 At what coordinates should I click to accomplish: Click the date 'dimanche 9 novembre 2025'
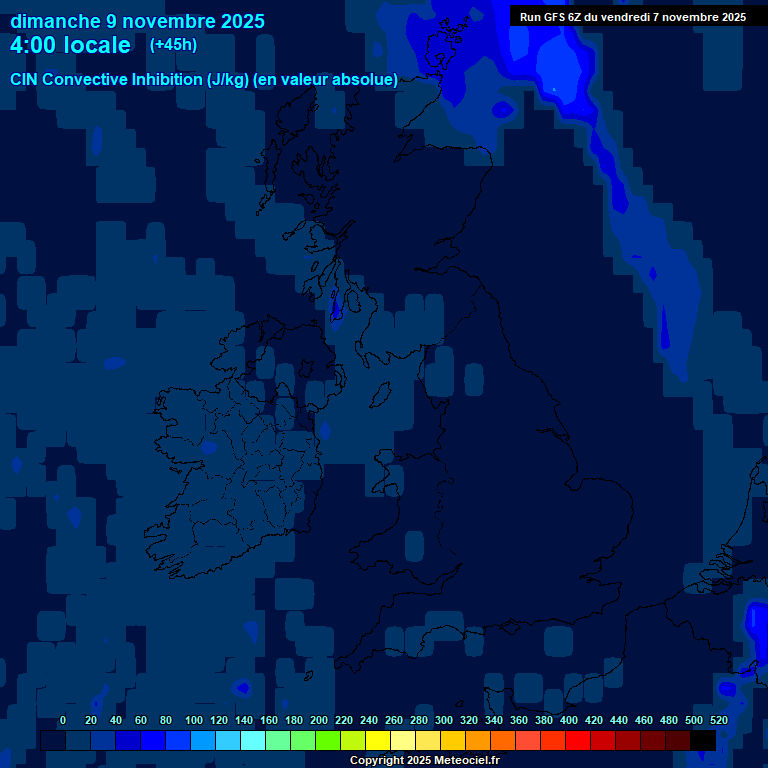click(x=137, y=21)
